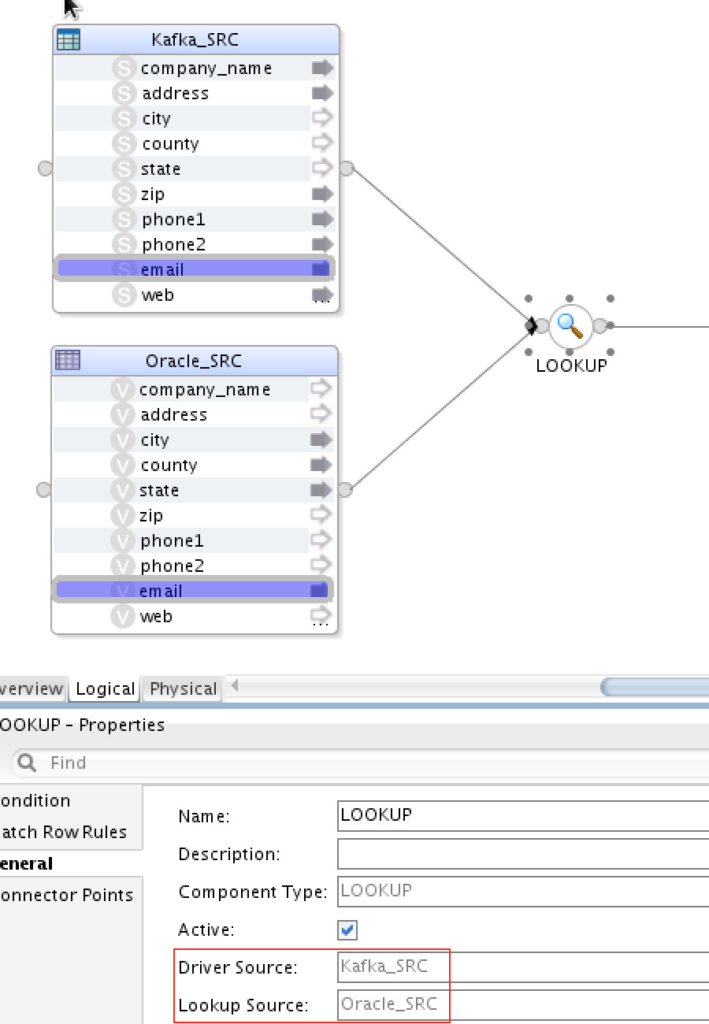Click the horizontal scrollbar thumb

[655, 686]
